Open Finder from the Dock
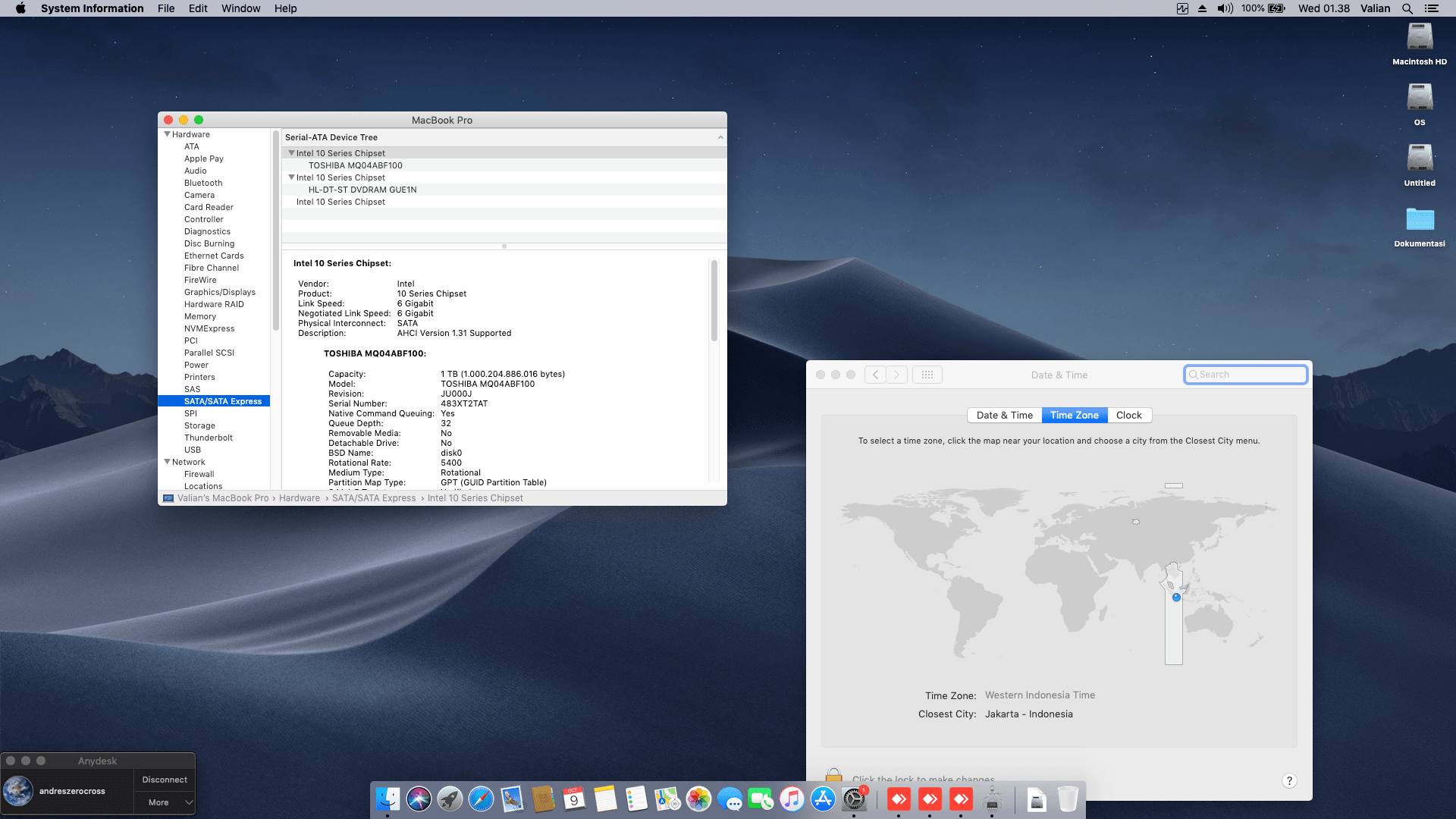1456x819 pixels. click(x=388, y=799)
